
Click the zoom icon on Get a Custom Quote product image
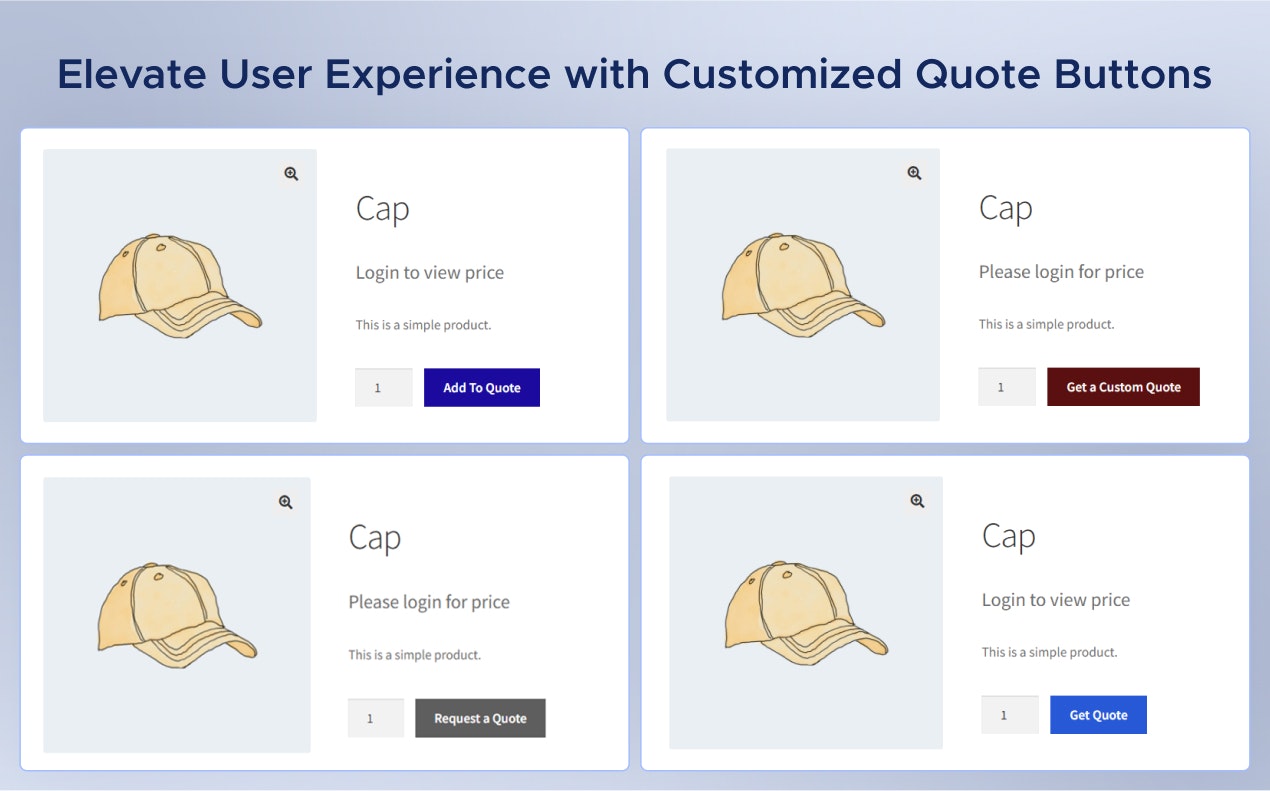[x=914, y=173]
